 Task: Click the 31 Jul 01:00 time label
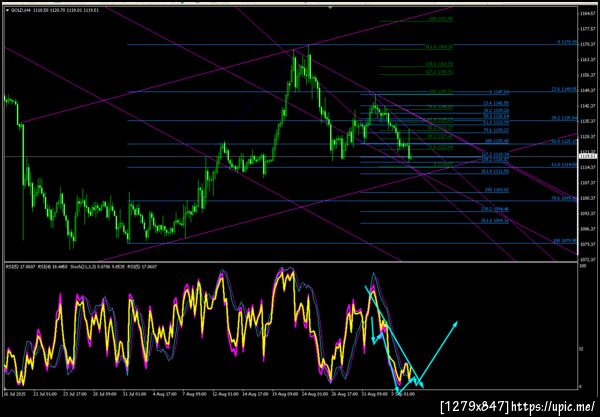coord(135,394)
